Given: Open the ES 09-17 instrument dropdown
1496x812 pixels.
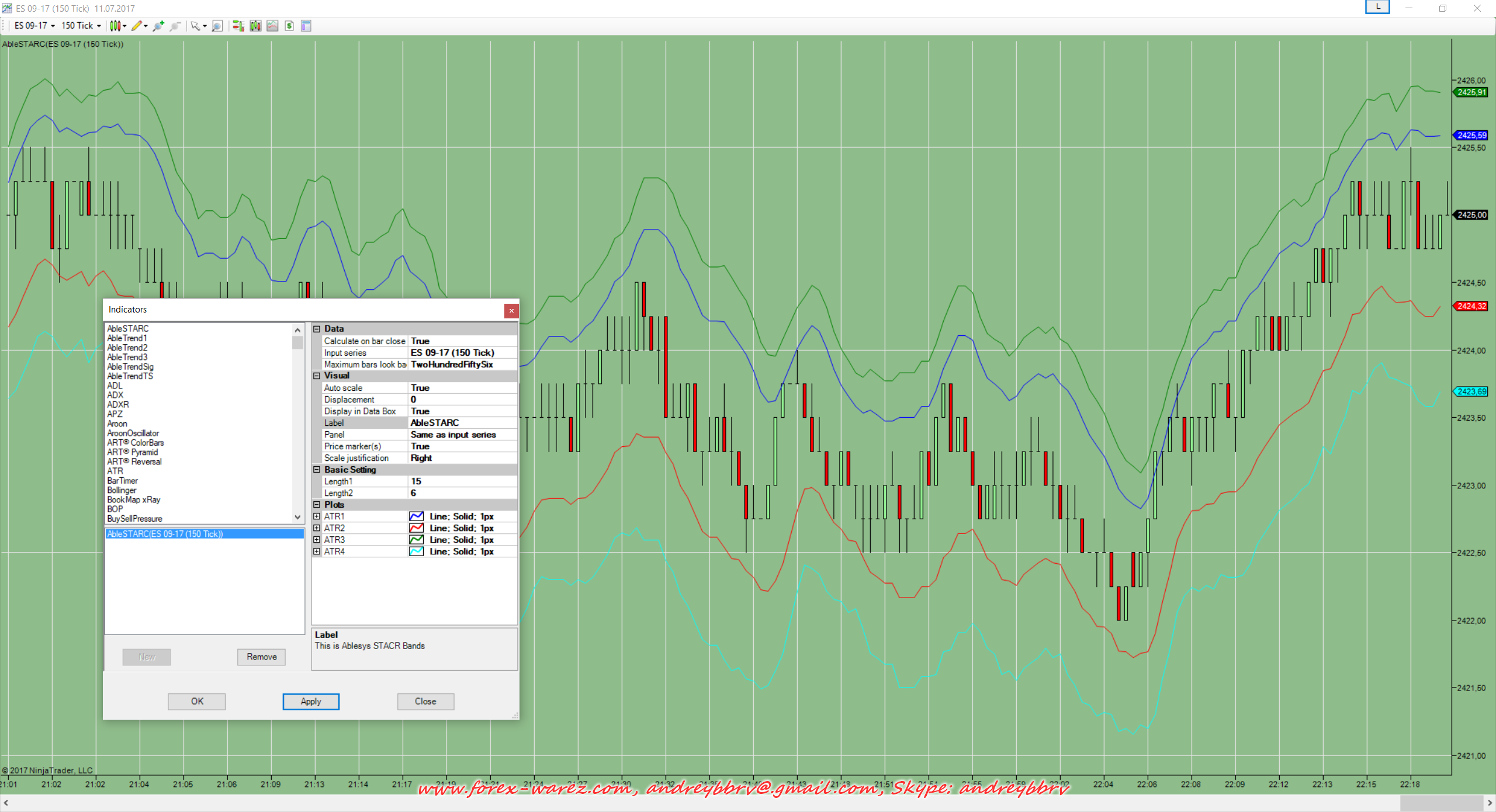Looking at the screenshot, I should (34, 26).
